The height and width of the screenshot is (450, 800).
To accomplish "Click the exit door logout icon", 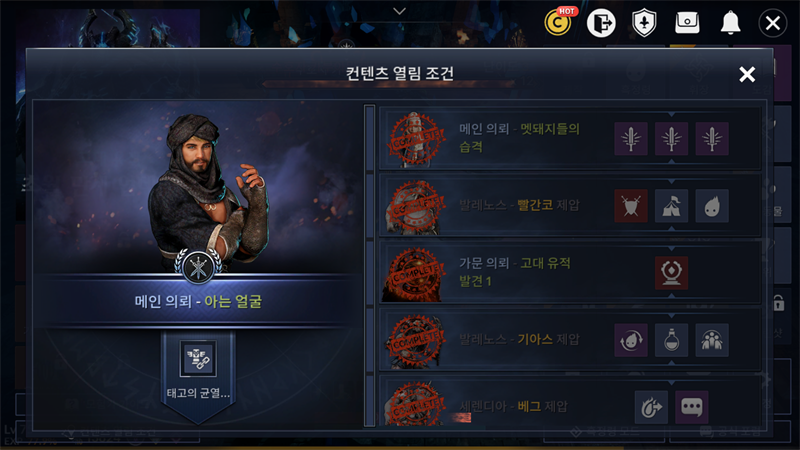I will tap(602, 23).
